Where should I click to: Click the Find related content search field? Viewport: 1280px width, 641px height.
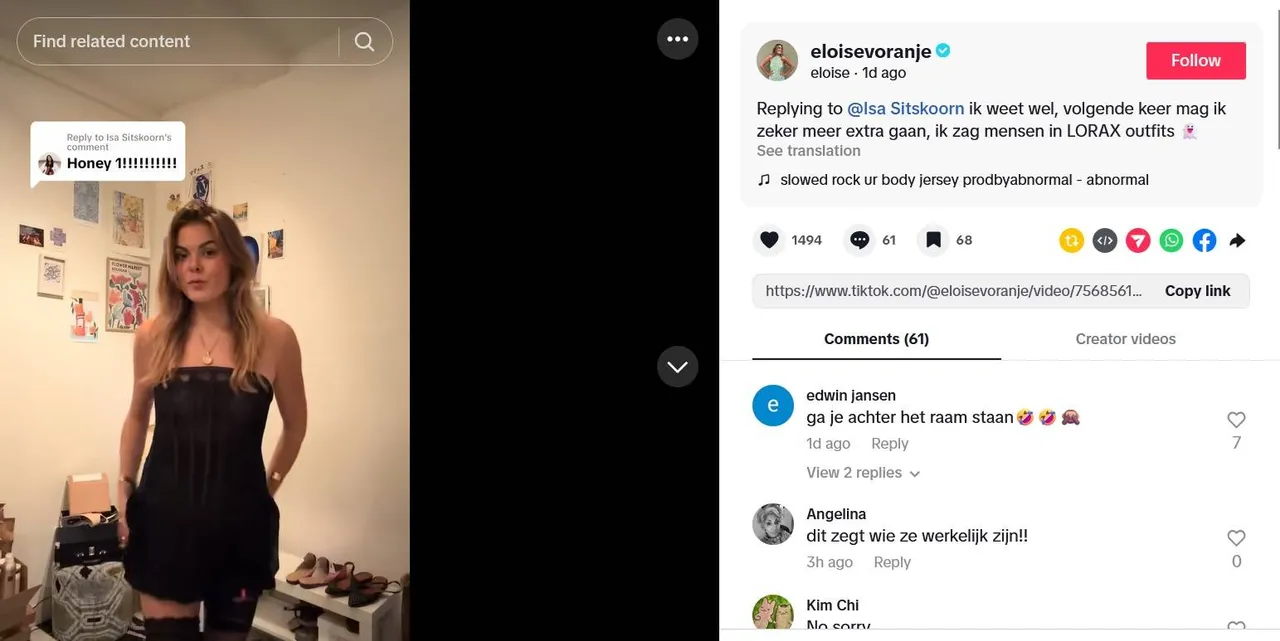[x=180, y=41]
